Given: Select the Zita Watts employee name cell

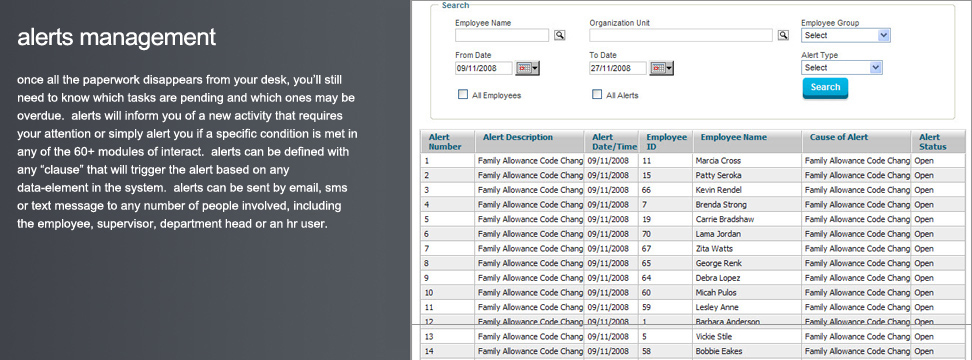Looking at the screenshot, I should tap(748, 248).
